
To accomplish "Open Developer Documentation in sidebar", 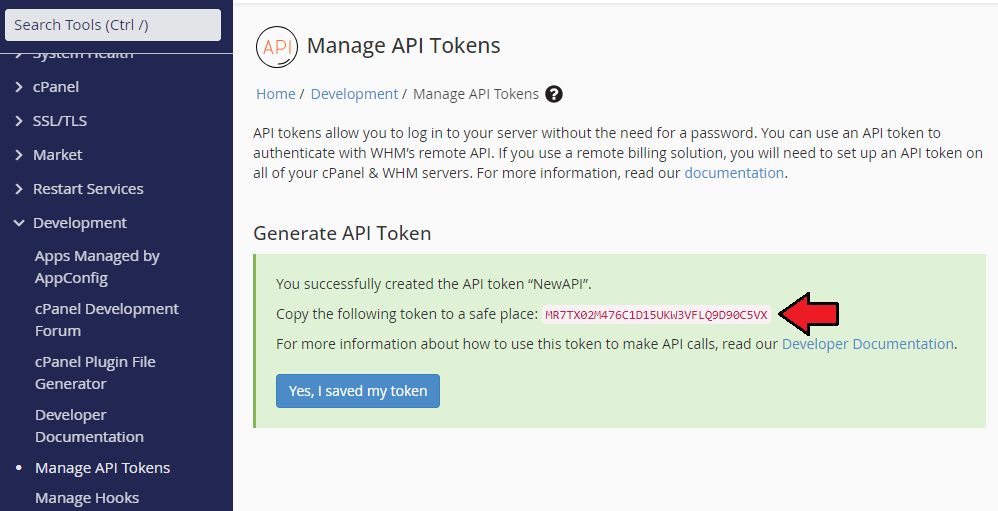I will point(89,426).
